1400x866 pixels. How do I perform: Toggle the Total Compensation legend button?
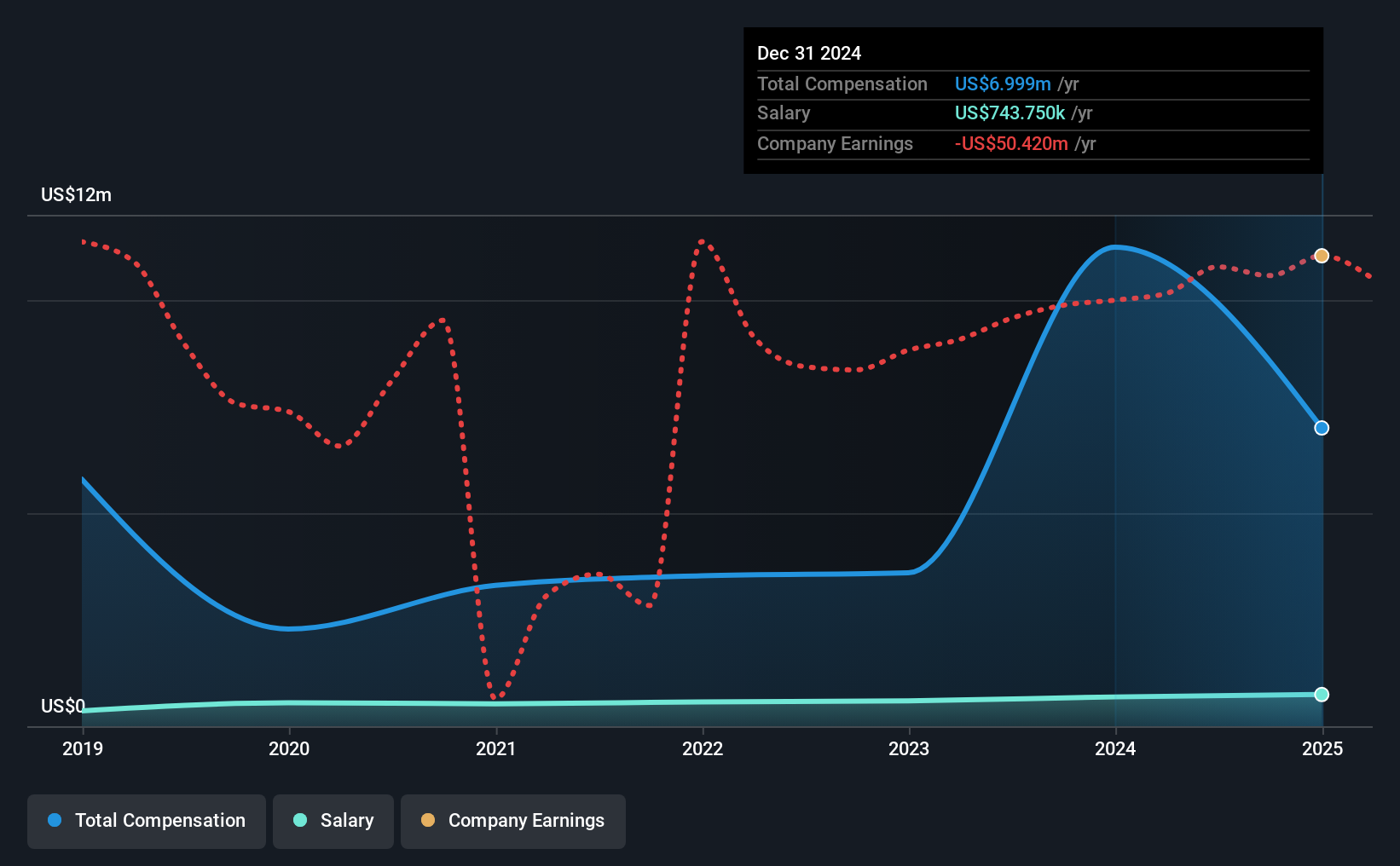[x=147, y=821]
